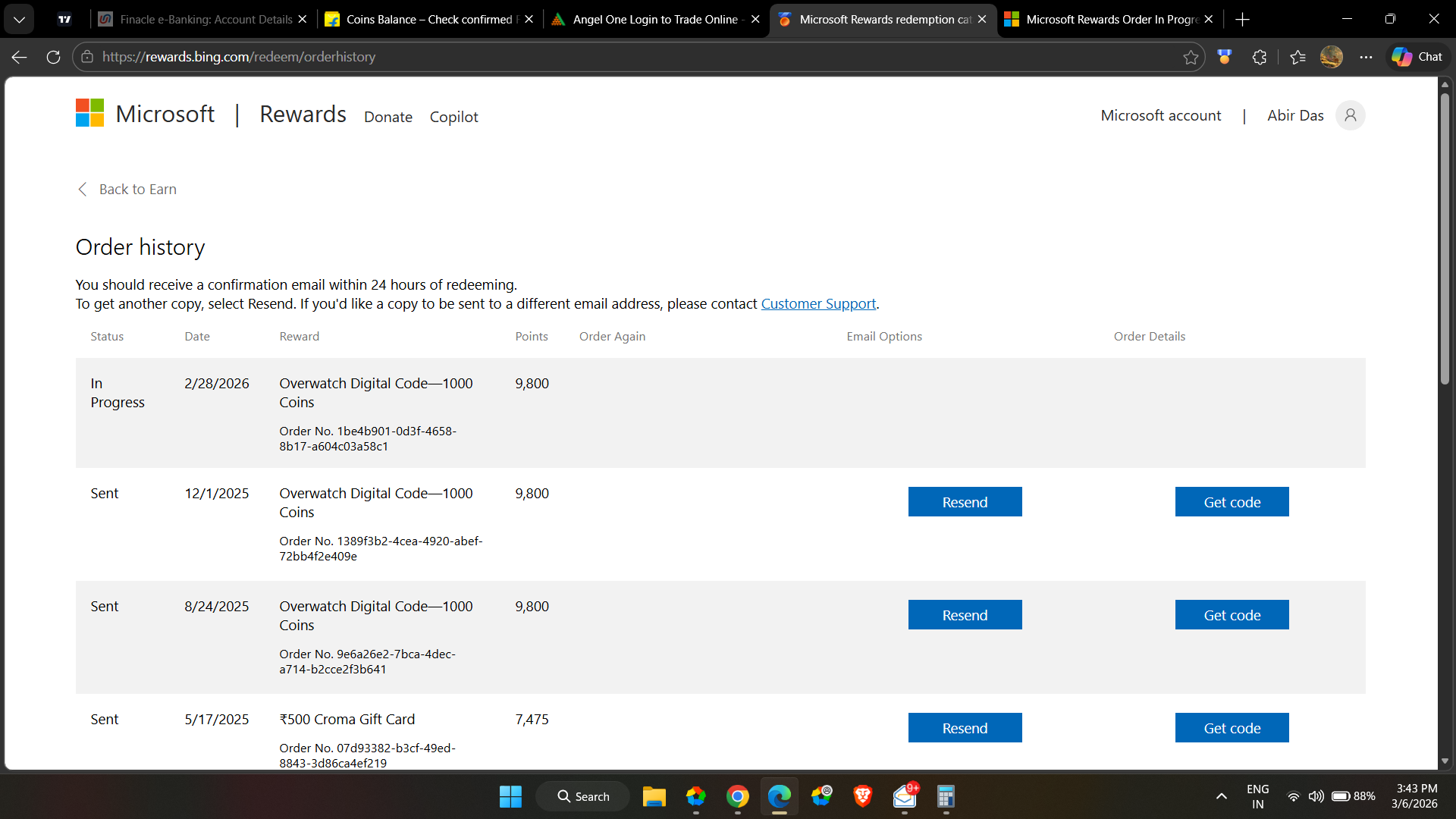
Task: Open Copilot Chat sidebar
Action: 1417,57
